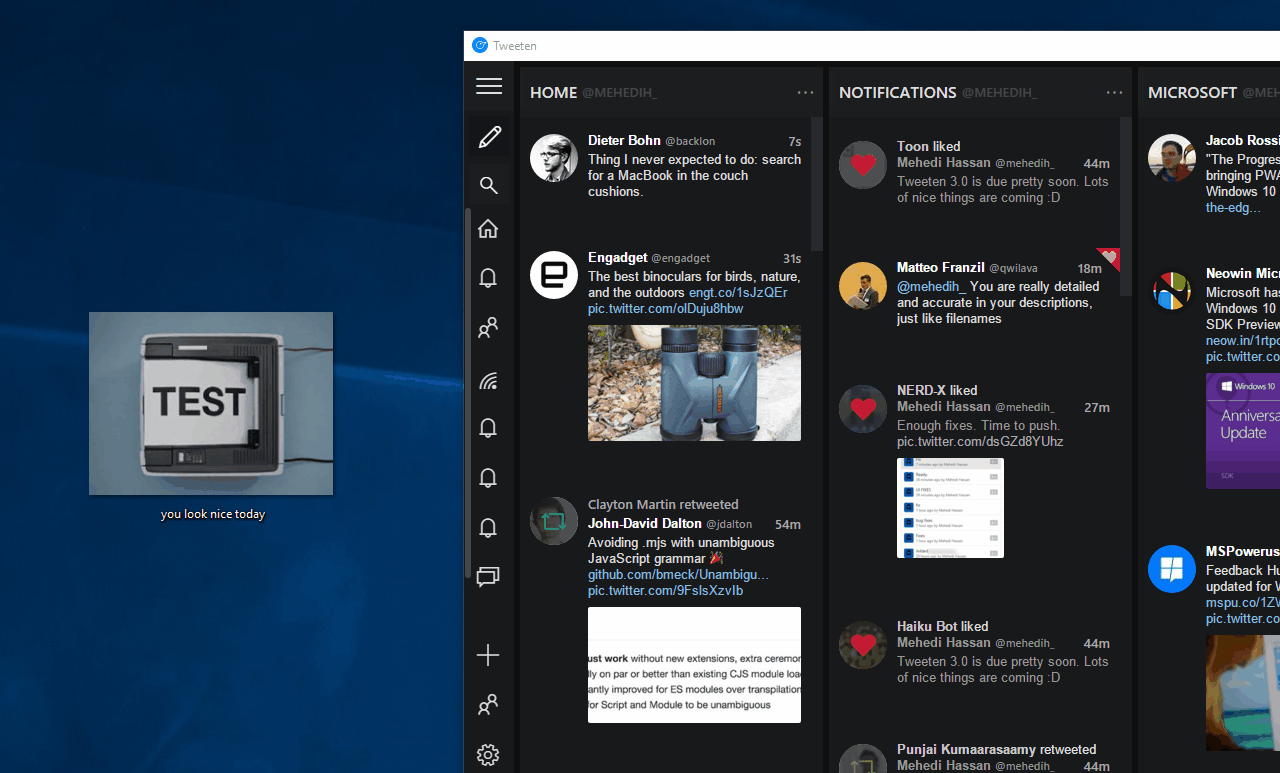Click the 'Clayton Martin retweeted' label
Screen dimensions: 1280x773
coord(663,505)
